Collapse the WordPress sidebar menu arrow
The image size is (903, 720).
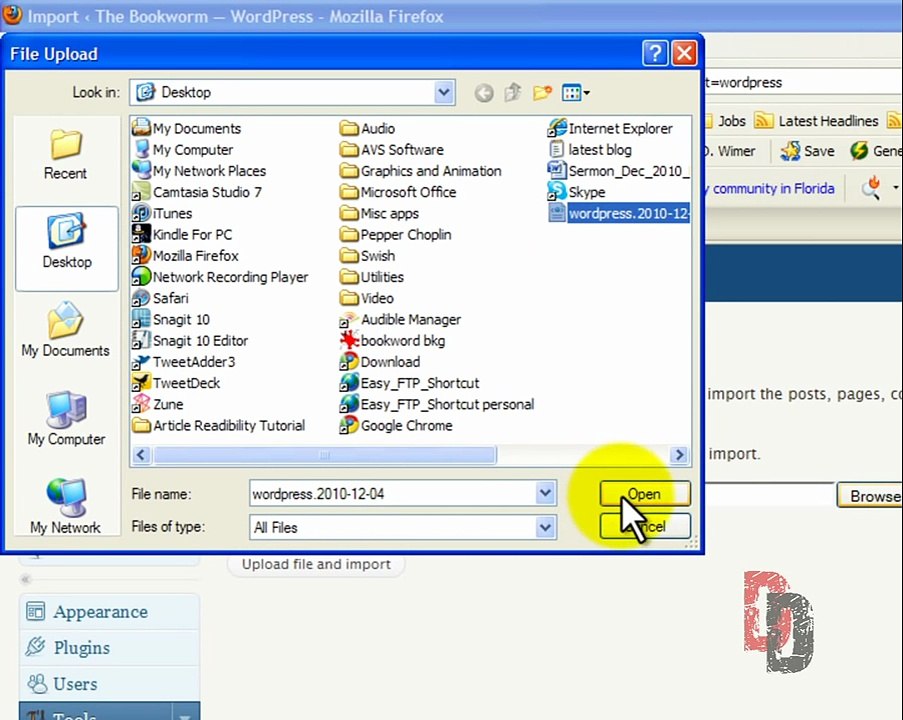pyautogui.click(x=26, y=579)
